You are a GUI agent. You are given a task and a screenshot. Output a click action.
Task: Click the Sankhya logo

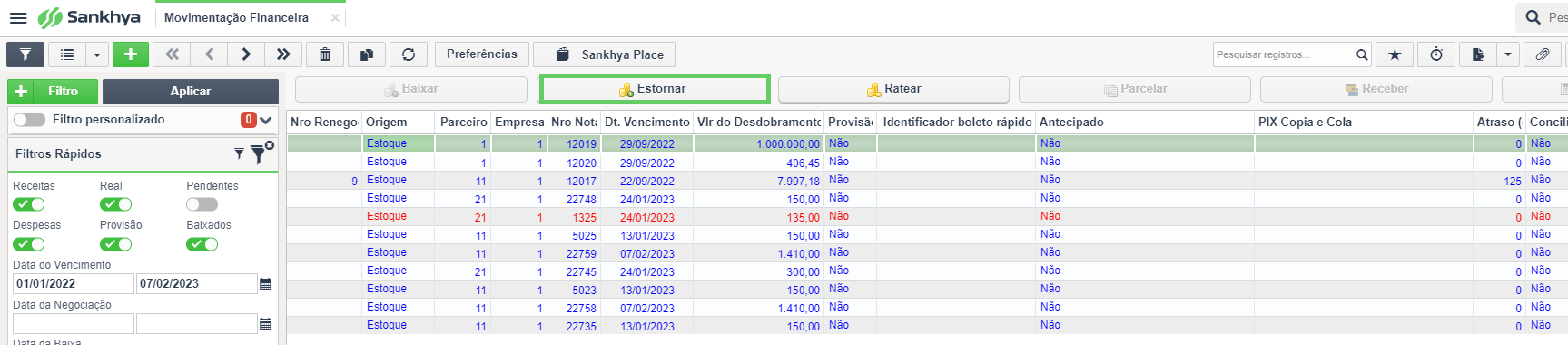coord(89,17)
